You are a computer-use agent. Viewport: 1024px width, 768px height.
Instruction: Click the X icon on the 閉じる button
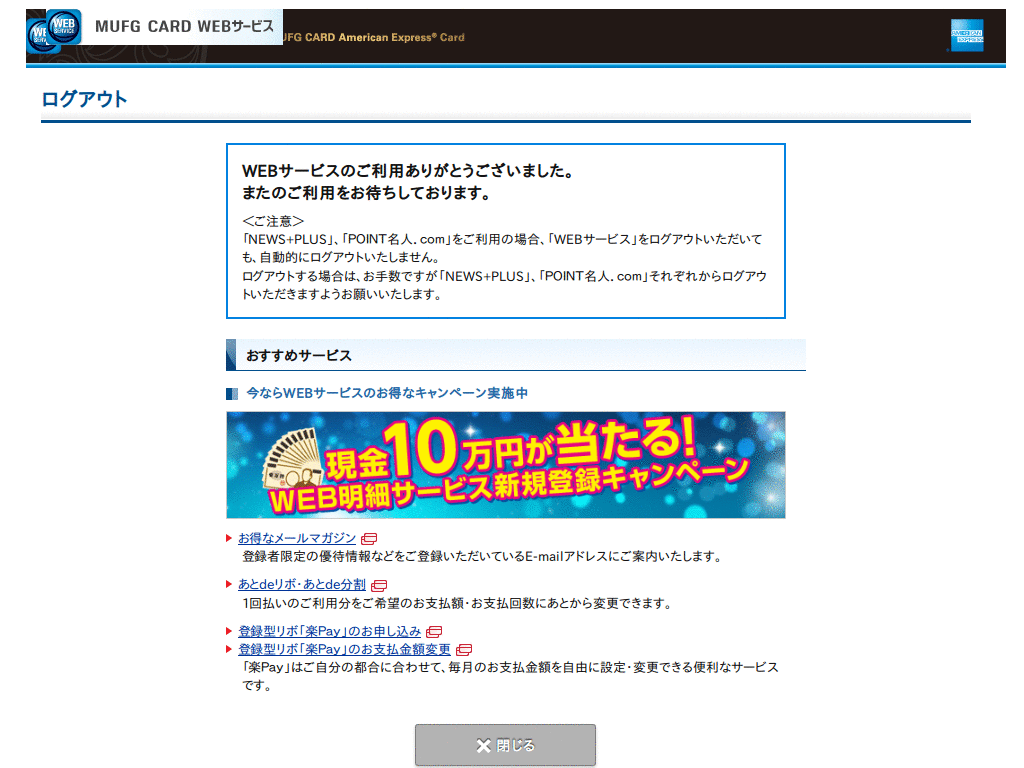click(x=483, y=745)
